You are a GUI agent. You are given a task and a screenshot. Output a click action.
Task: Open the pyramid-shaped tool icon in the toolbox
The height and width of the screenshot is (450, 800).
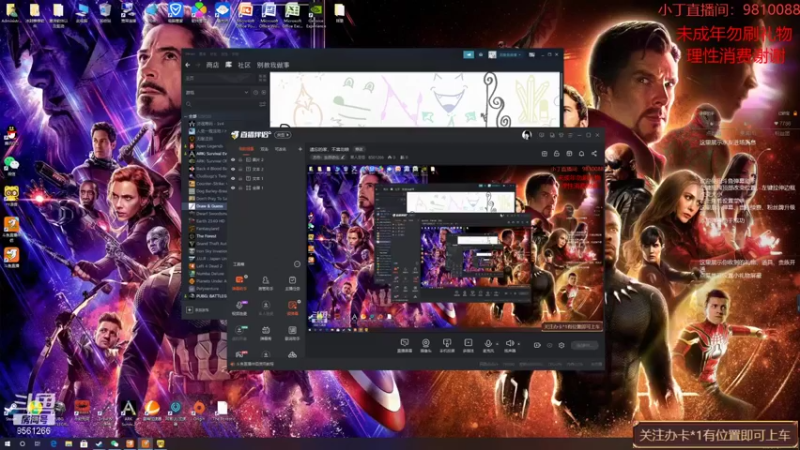pyautogui.click(x=292, y=355)
